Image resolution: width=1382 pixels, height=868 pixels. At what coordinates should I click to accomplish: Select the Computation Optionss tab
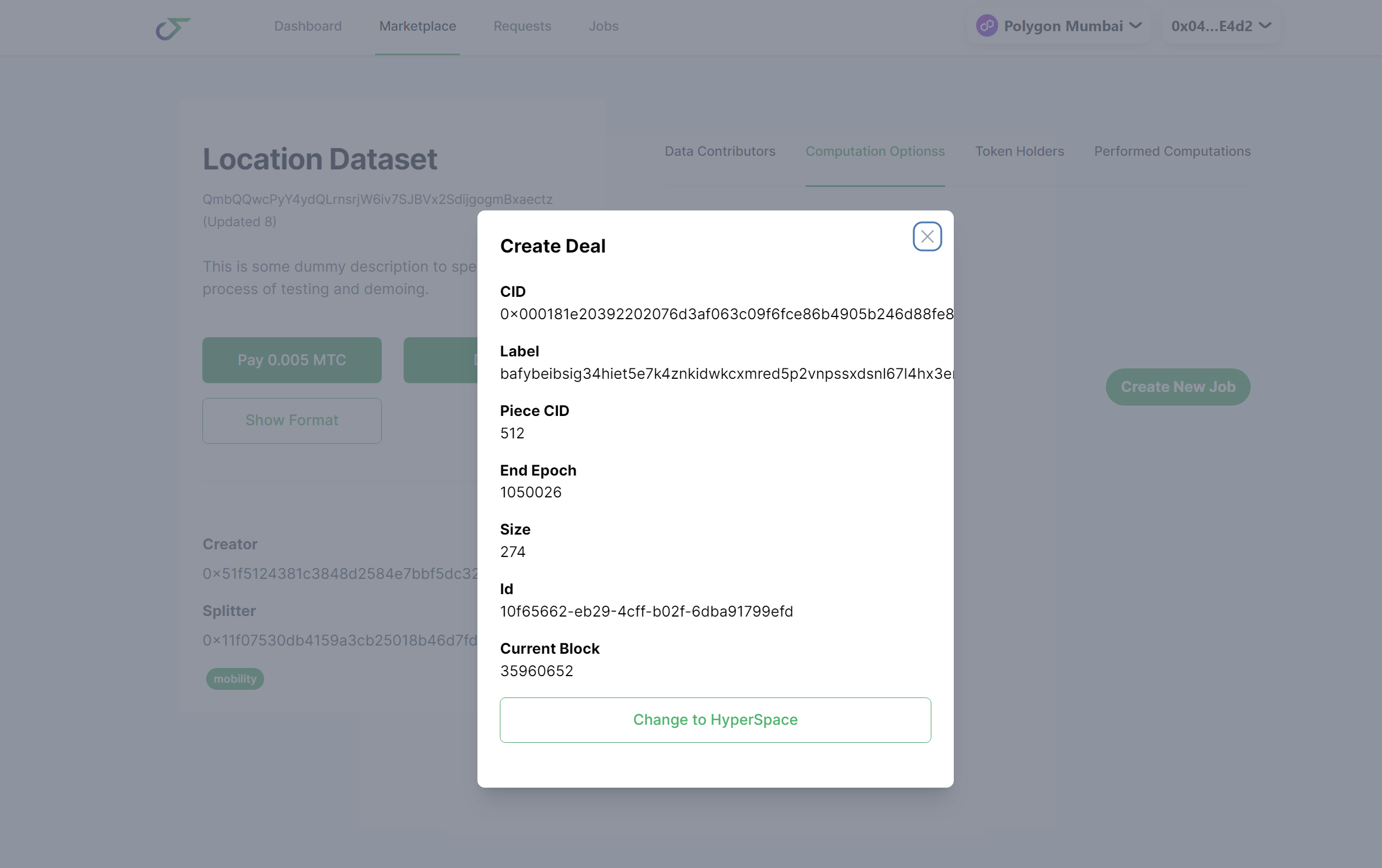874,151
